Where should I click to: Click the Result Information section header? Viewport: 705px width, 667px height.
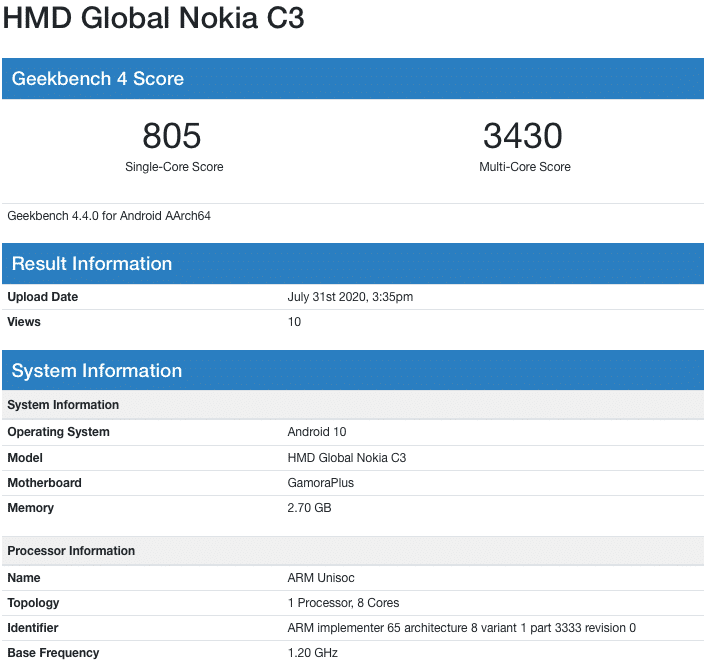pyautogui.click(x=91, y=264)
